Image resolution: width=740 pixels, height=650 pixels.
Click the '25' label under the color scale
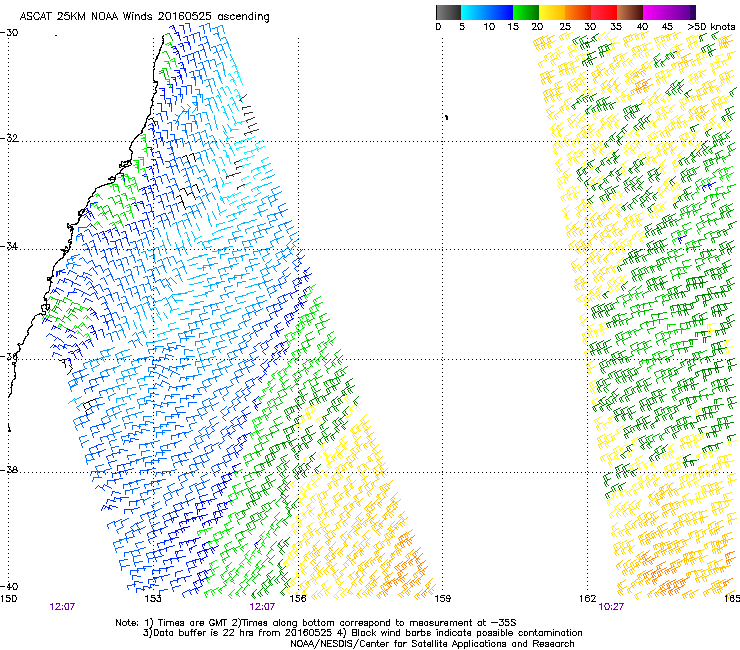click(x=564, y=27)
